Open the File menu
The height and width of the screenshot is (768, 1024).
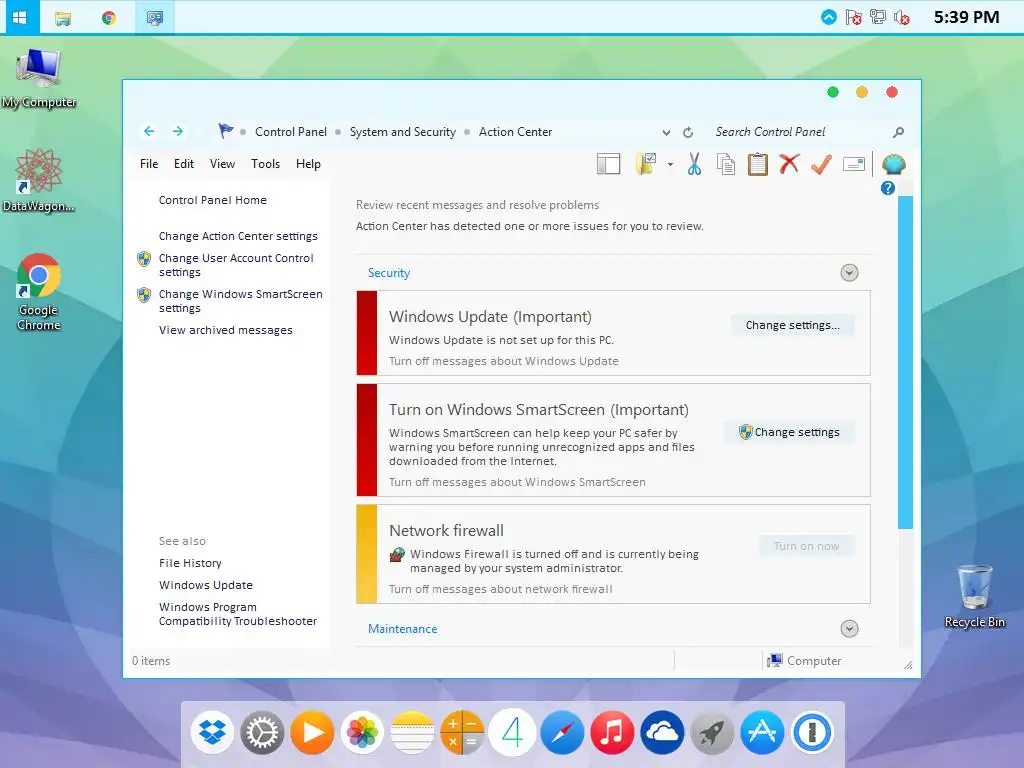tap(149, 164)
